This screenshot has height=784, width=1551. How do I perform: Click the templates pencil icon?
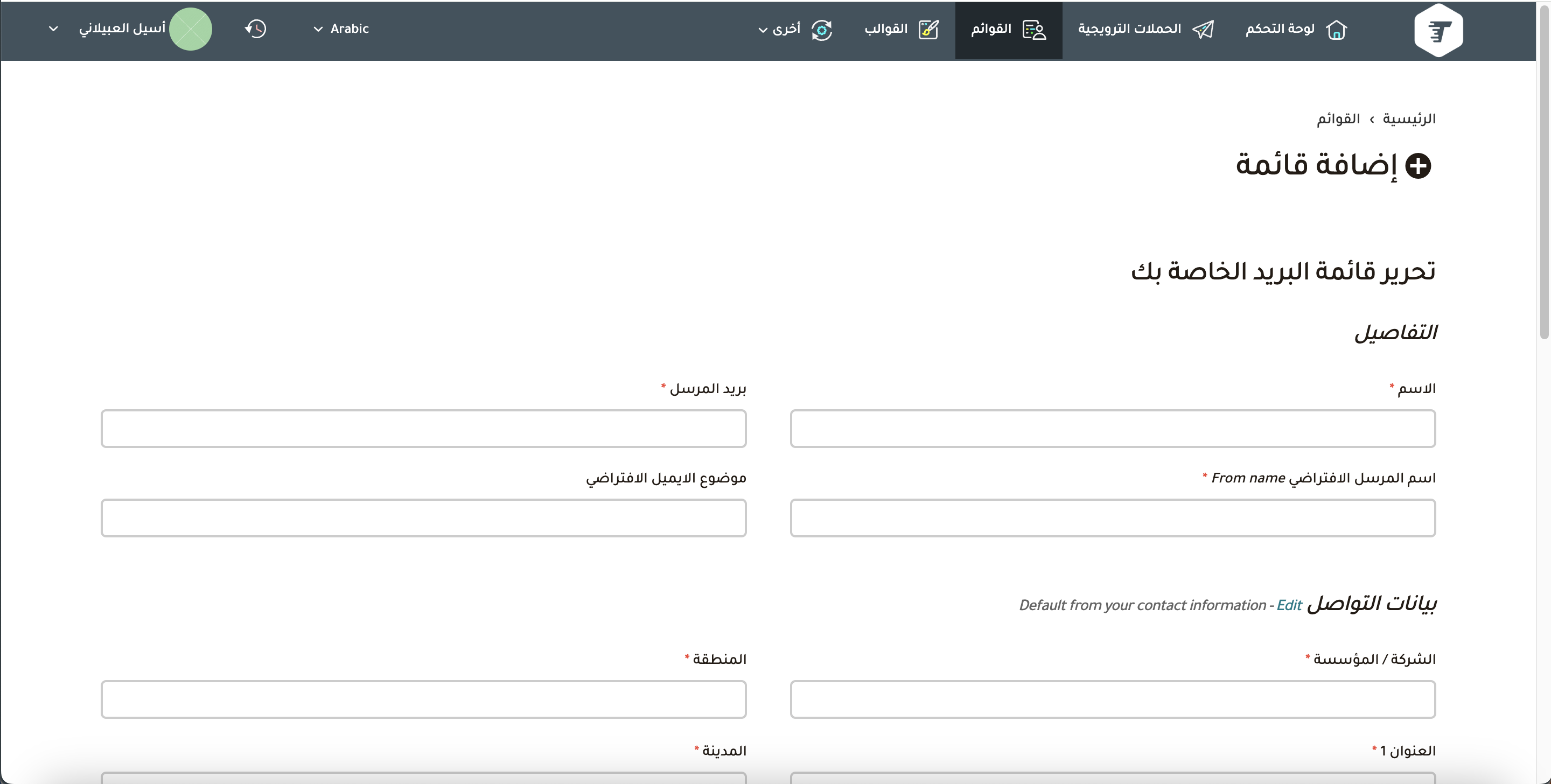(x=928, y=30)
